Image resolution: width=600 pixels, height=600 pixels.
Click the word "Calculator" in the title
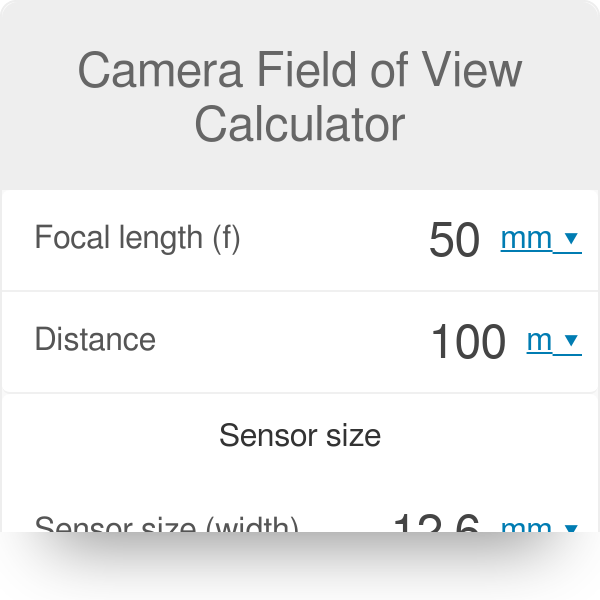[300, 125]
